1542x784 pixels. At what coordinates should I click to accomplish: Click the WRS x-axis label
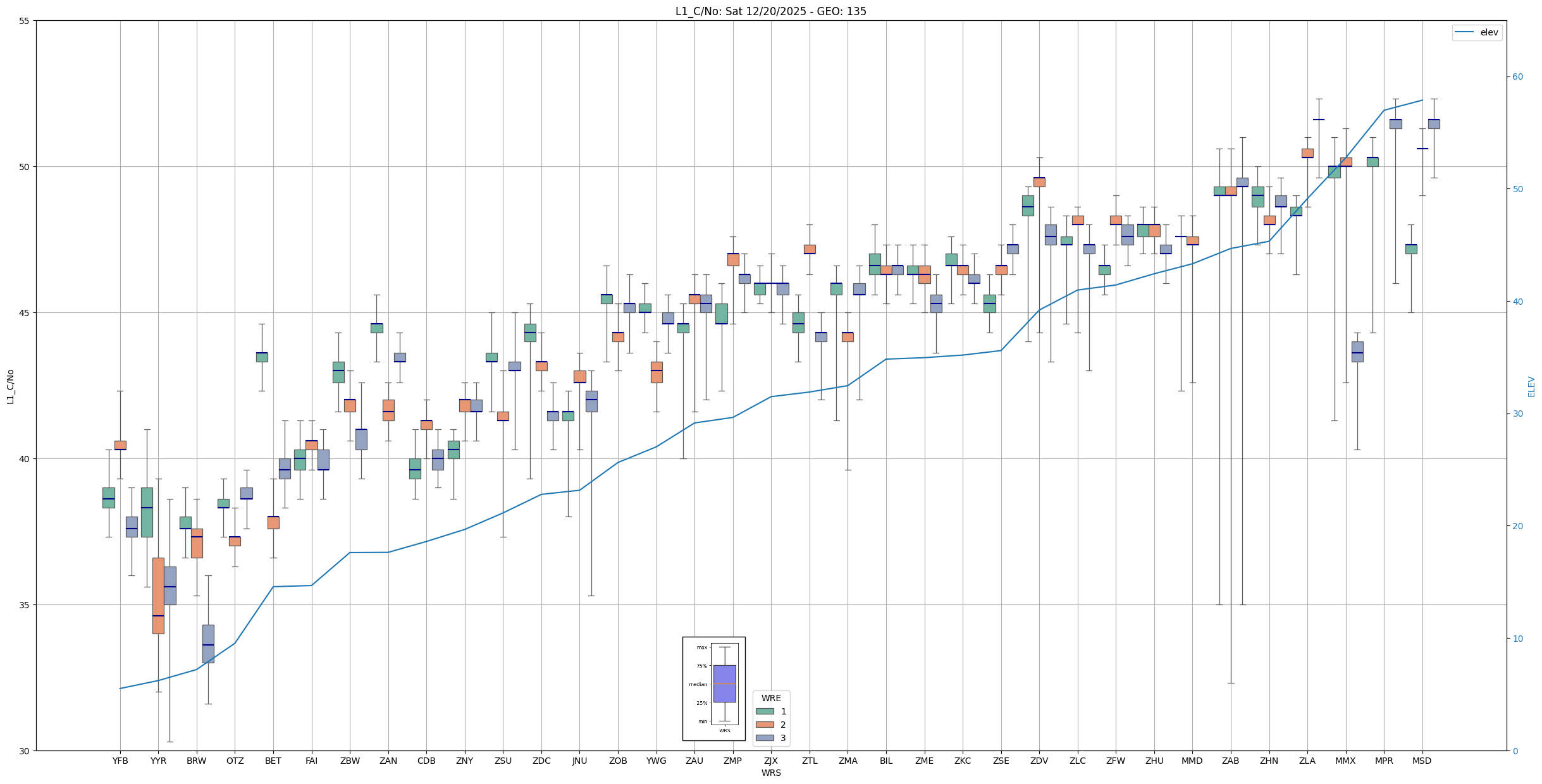pos(771,773)
